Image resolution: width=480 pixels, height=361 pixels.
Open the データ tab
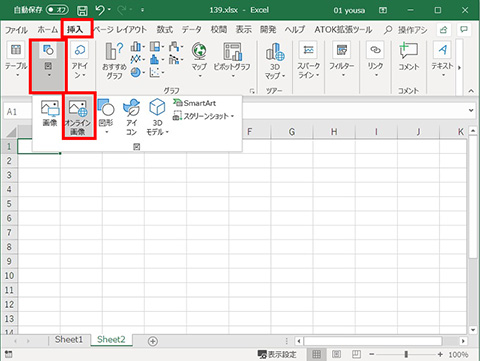point(191,30)
